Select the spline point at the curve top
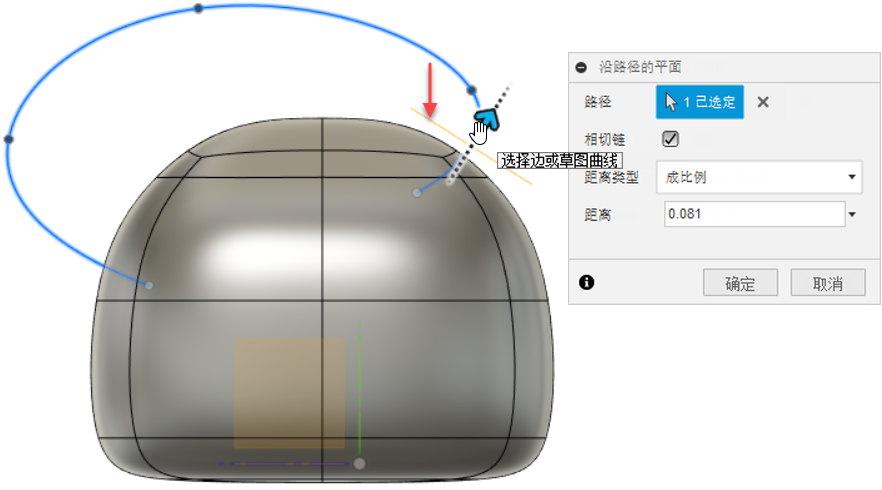The height and width of the screenshot is (490, 882). 199,8
